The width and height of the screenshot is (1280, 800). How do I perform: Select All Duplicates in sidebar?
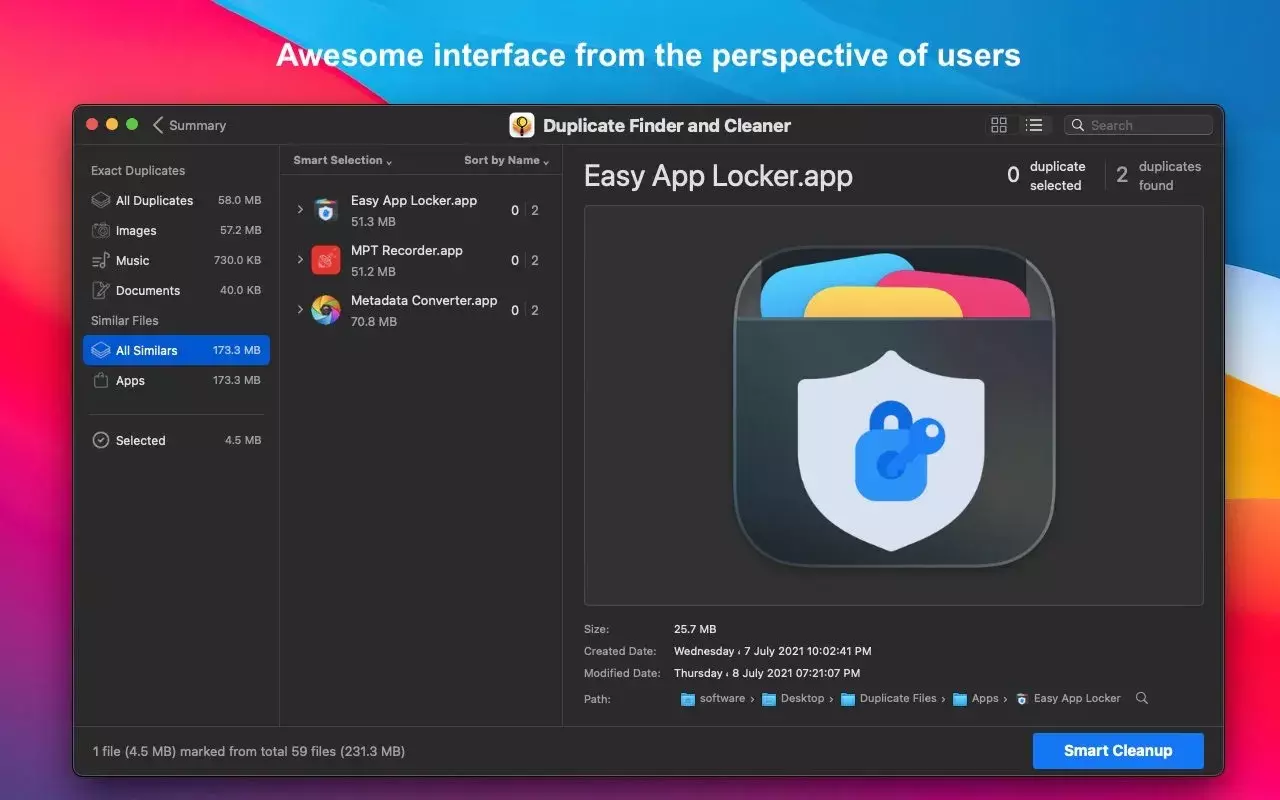[154, 200]
